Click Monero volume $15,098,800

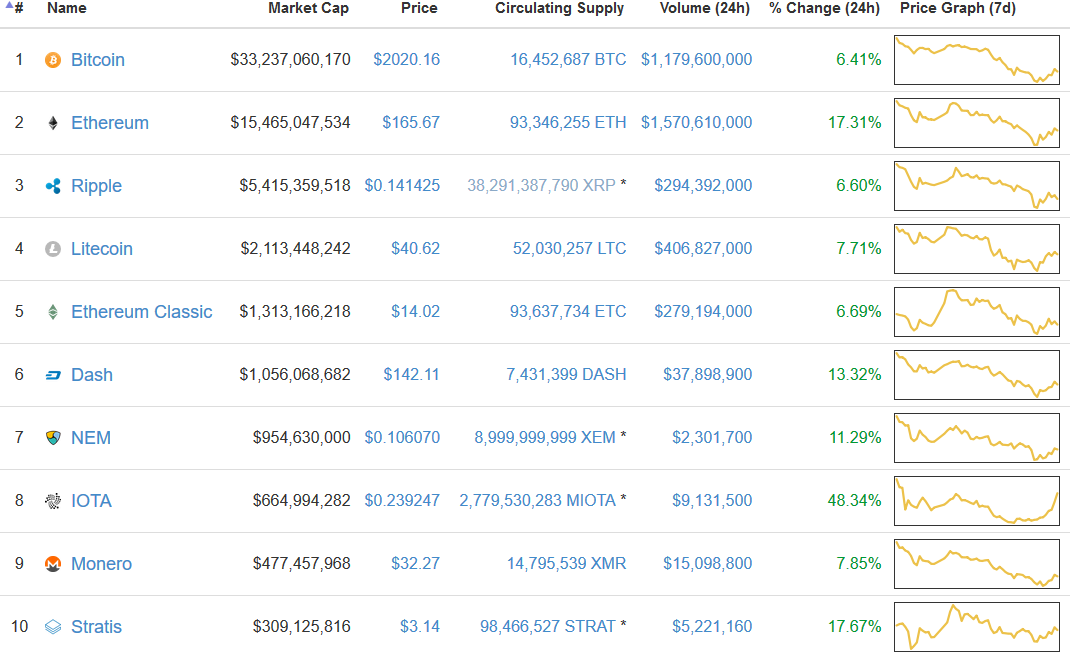708,563
